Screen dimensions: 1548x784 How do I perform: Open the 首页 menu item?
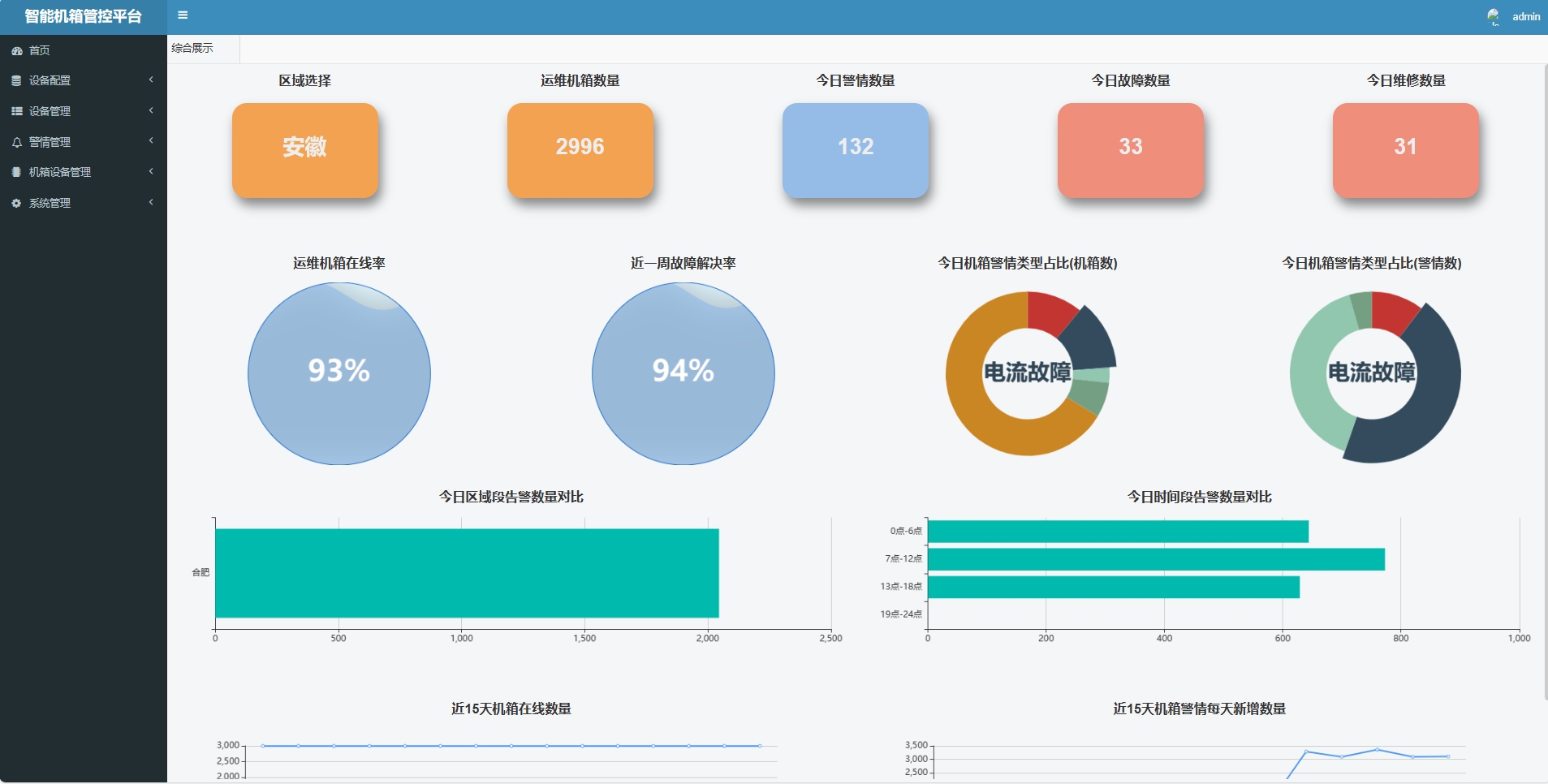pyautogui.click(x=84, y=50)
